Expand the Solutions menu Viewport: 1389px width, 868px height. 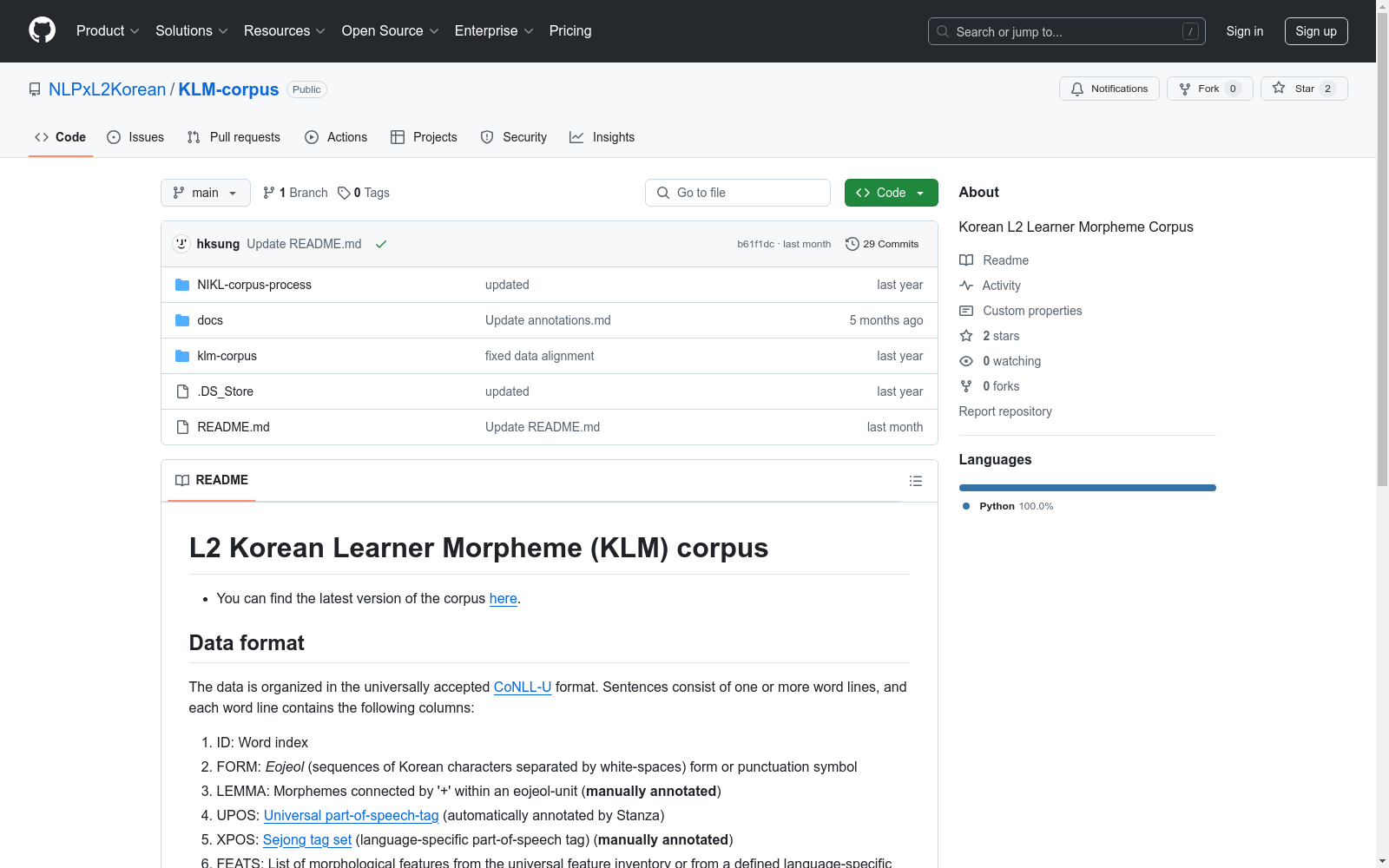pyautogui.click(x=192, y=31)
